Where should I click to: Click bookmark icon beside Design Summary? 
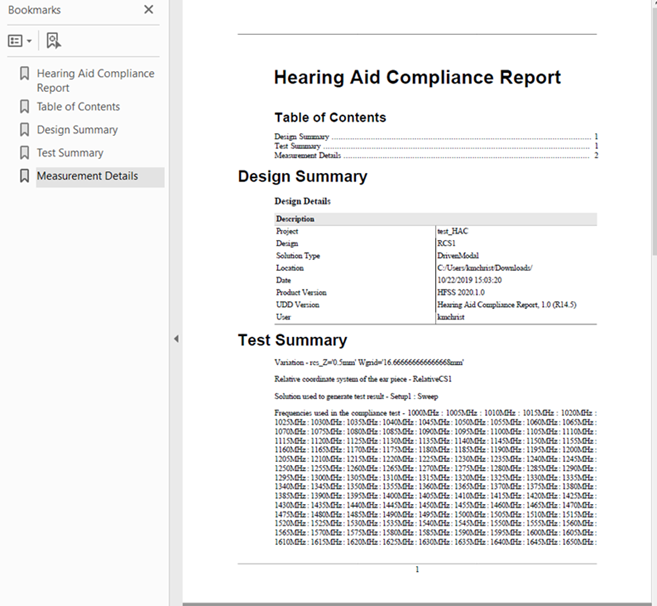(25, 129)
